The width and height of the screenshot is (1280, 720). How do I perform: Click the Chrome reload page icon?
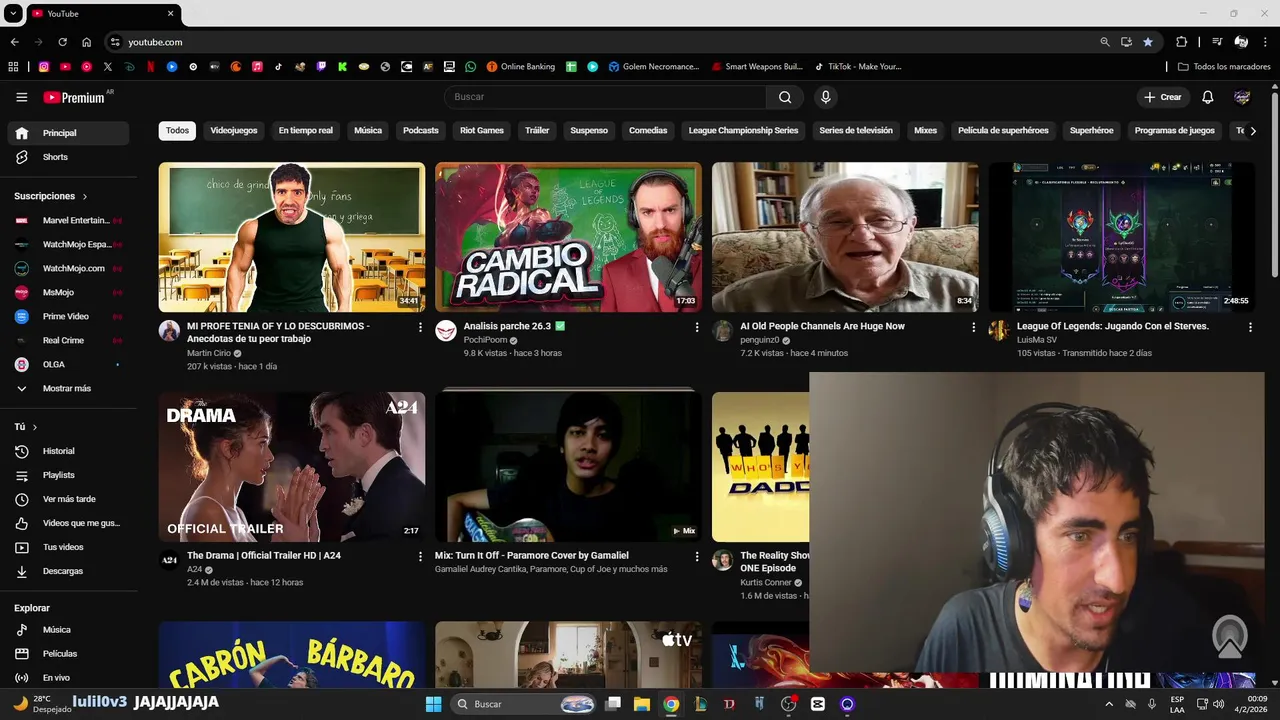62,42
